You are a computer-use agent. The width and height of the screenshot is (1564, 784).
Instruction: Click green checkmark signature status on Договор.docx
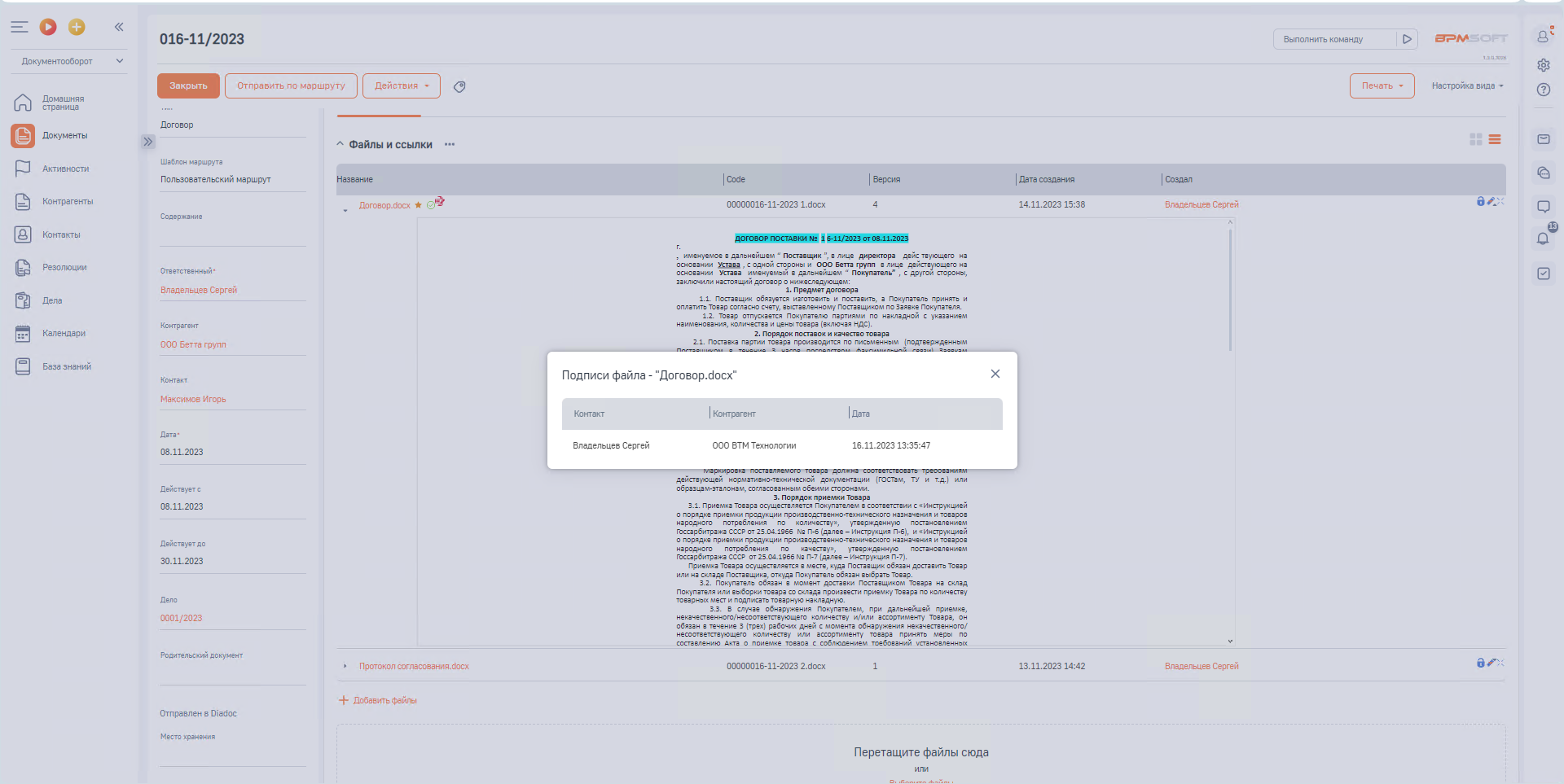431,205
